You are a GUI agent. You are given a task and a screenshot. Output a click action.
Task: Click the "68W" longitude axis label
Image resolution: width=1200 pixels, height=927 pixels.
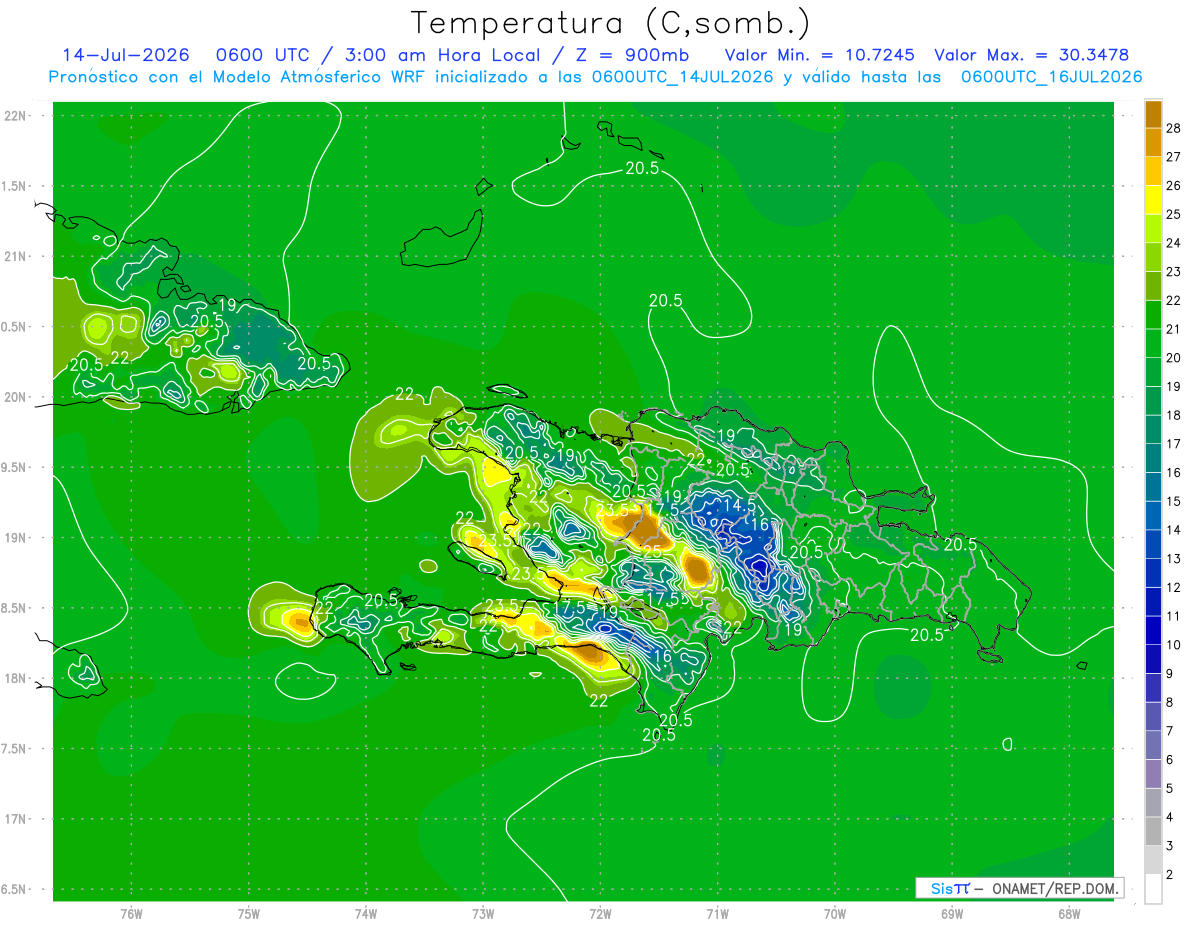tap(1069, 914)
